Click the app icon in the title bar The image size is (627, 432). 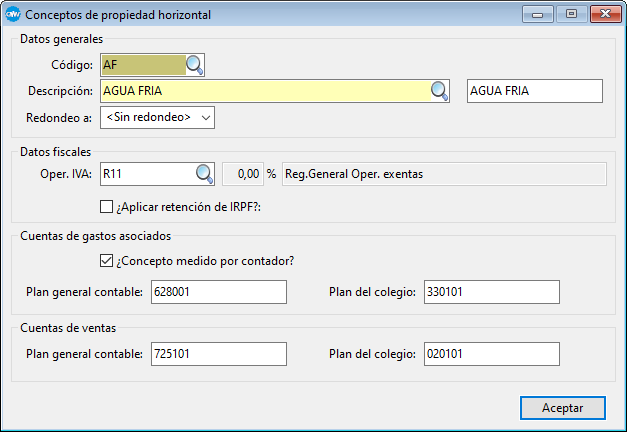coord(13,15)
